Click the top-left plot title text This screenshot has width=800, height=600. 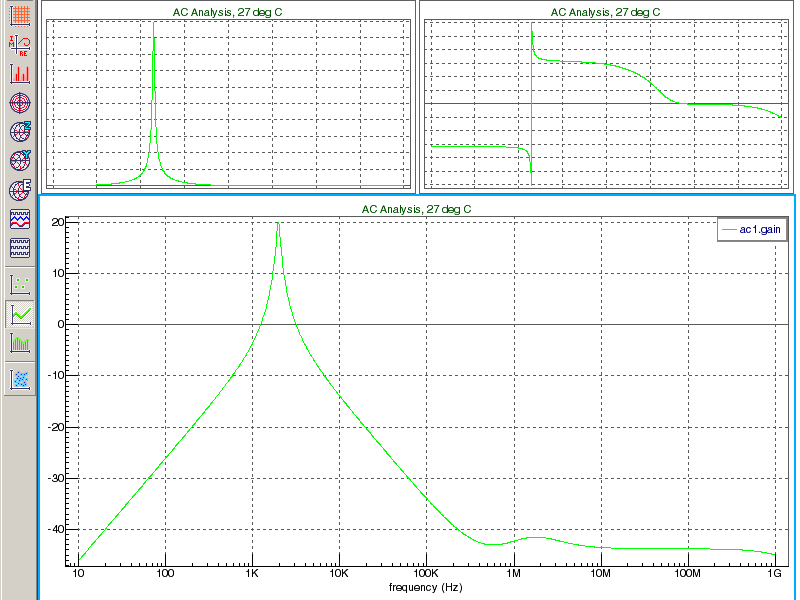pos(228,12)
